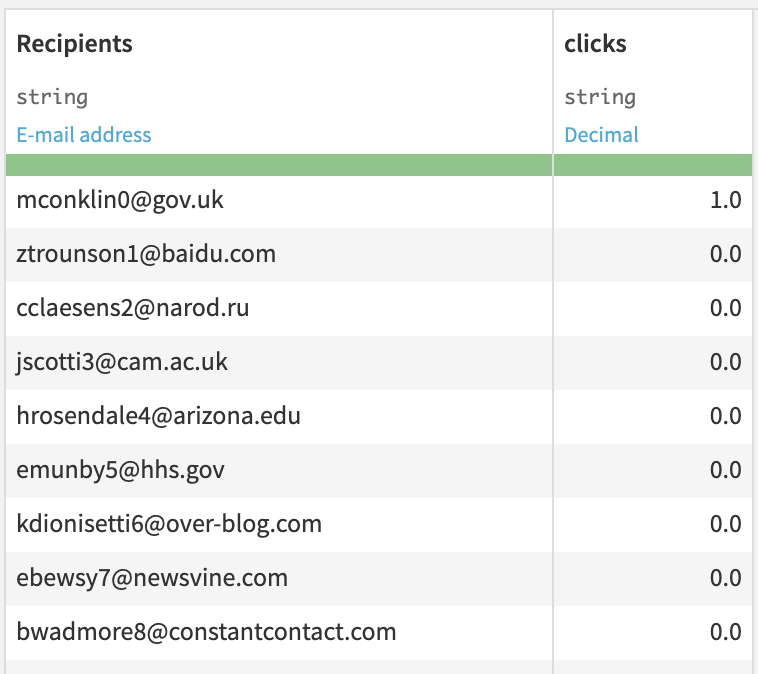This screenshot has height=674, width=758.
Task: Open the Decimal meaning link
Action: coord(601,134)
